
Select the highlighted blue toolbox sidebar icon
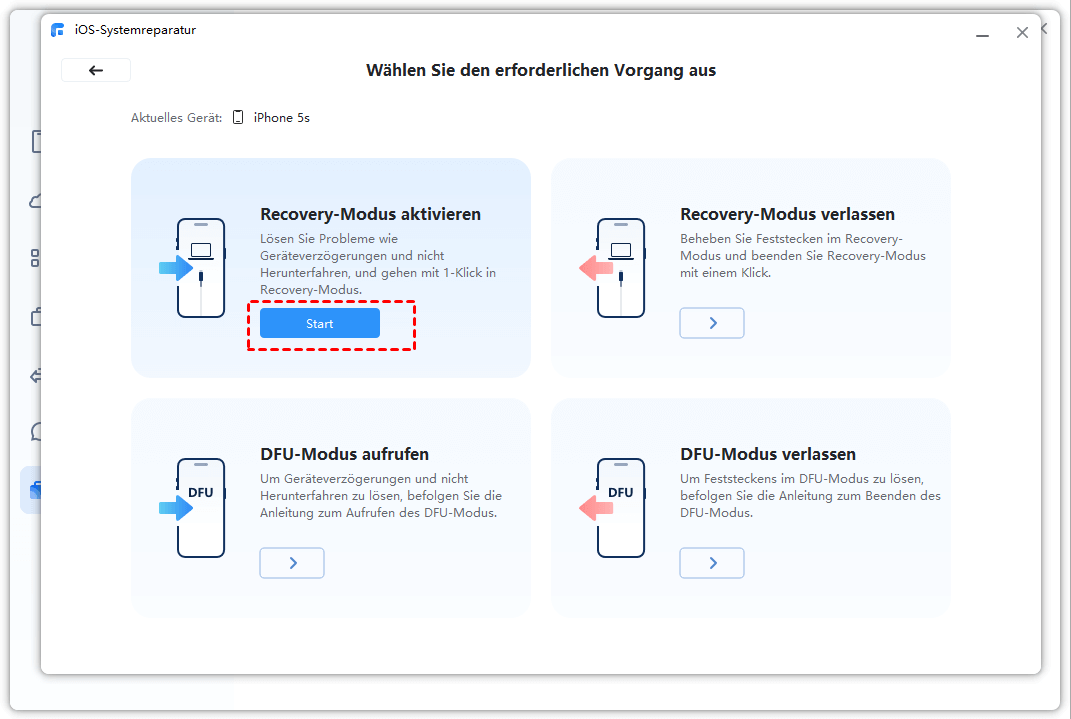click(34, 490)
